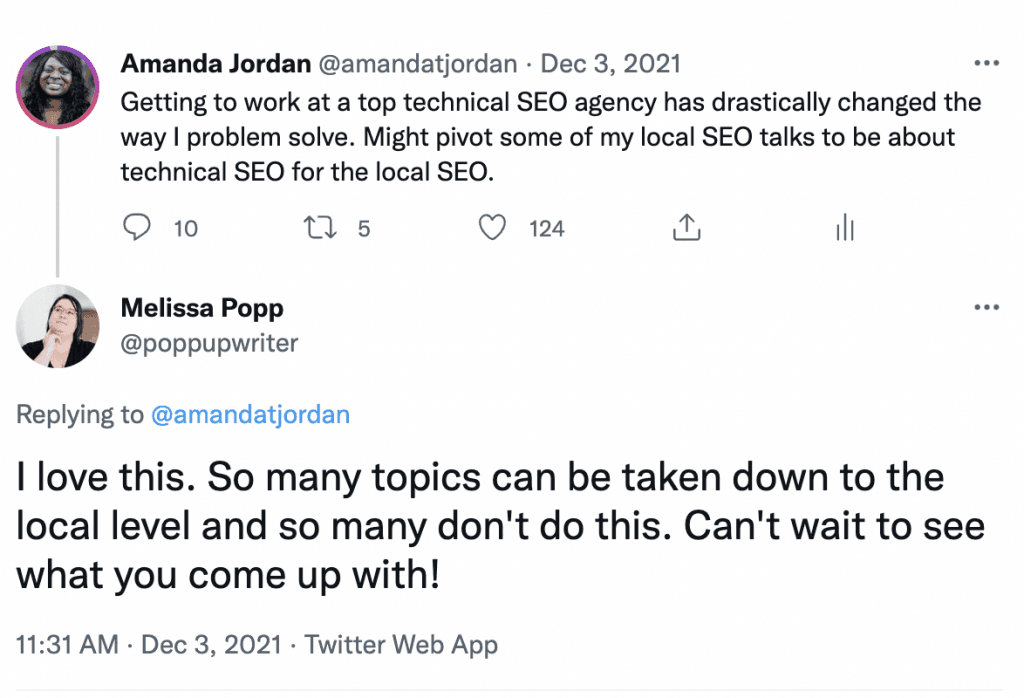Expand Melissa Popp reply's three-dot menu

pyautogui.click(x=986, y=307)
